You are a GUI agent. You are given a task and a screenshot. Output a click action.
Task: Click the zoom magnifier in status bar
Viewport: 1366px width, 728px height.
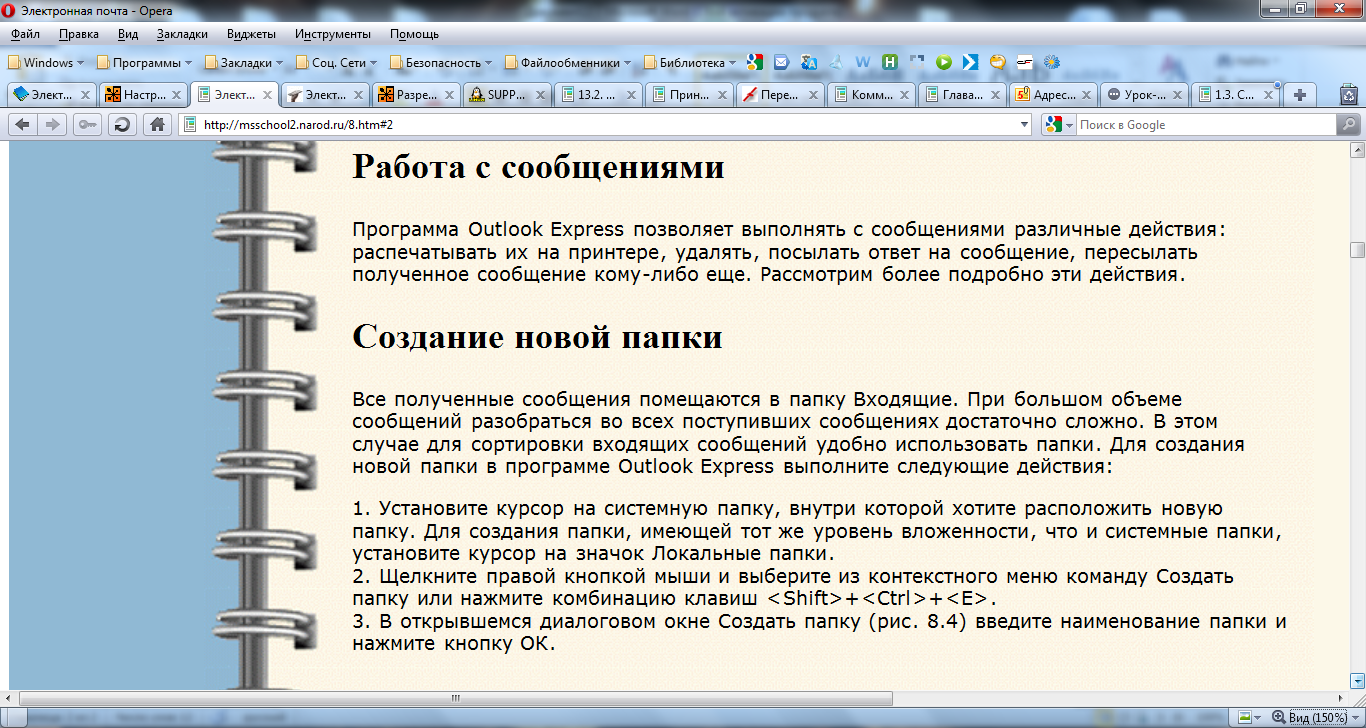[1277, 717]
